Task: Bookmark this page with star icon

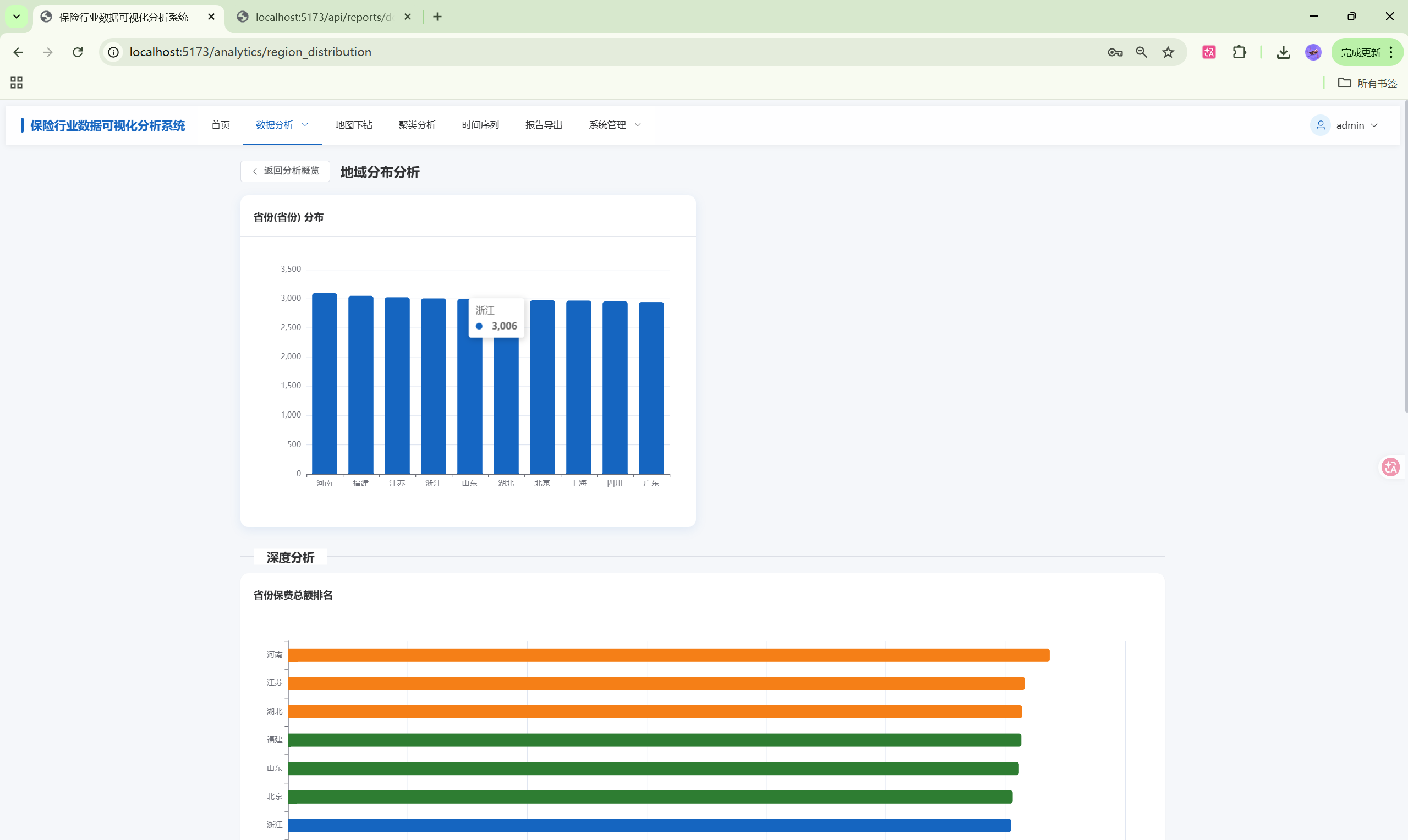Action: pos(1168,52)
